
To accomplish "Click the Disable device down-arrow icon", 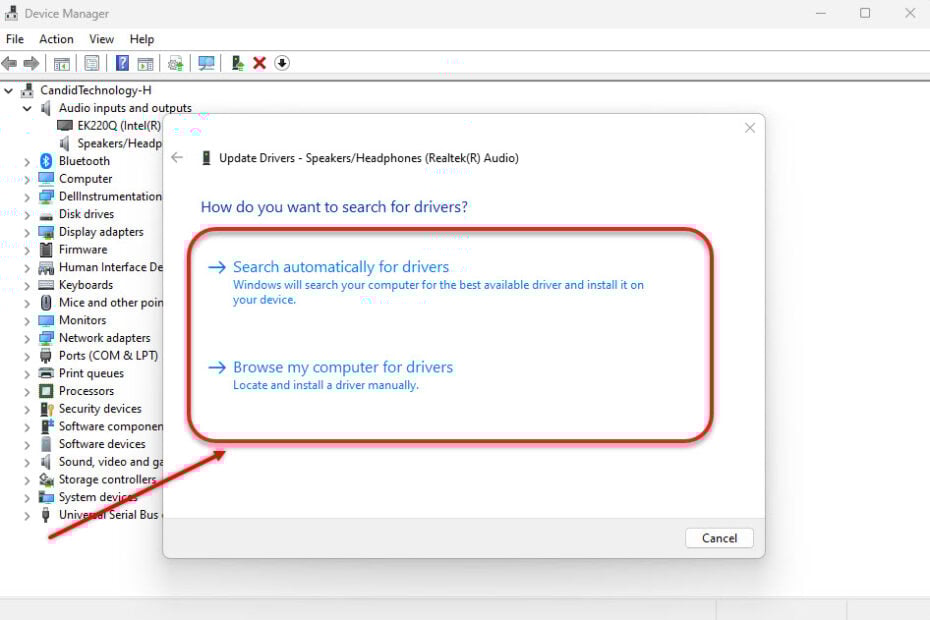I will [283, 62].
